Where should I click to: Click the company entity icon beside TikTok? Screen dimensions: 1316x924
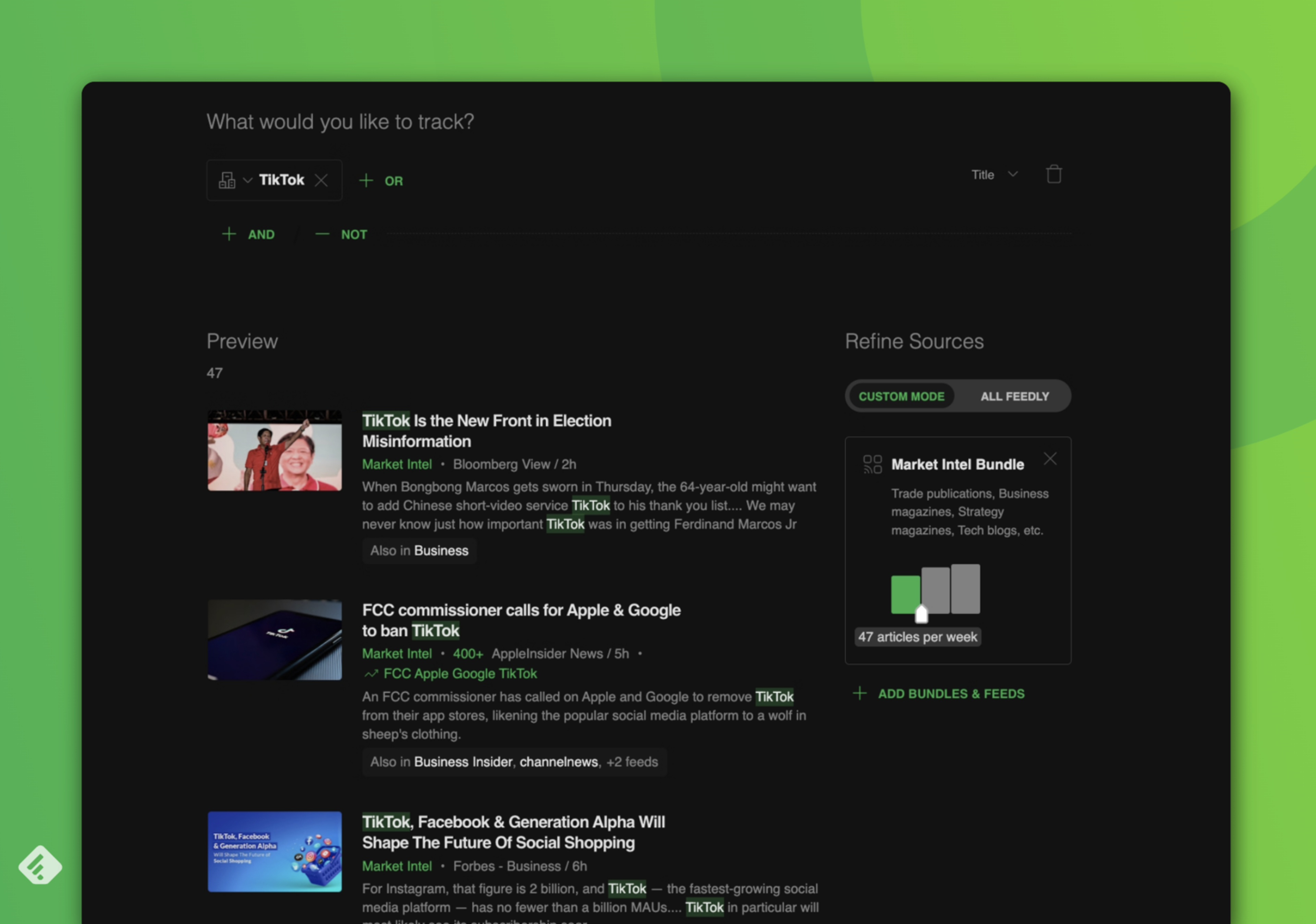point(227,180)
